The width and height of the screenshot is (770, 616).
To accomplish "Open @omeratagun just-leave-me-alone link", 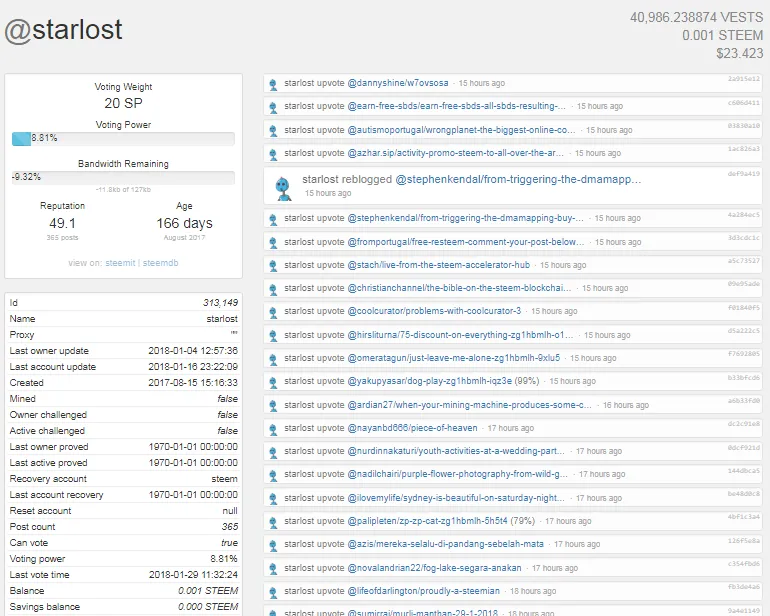I will 454,358.
